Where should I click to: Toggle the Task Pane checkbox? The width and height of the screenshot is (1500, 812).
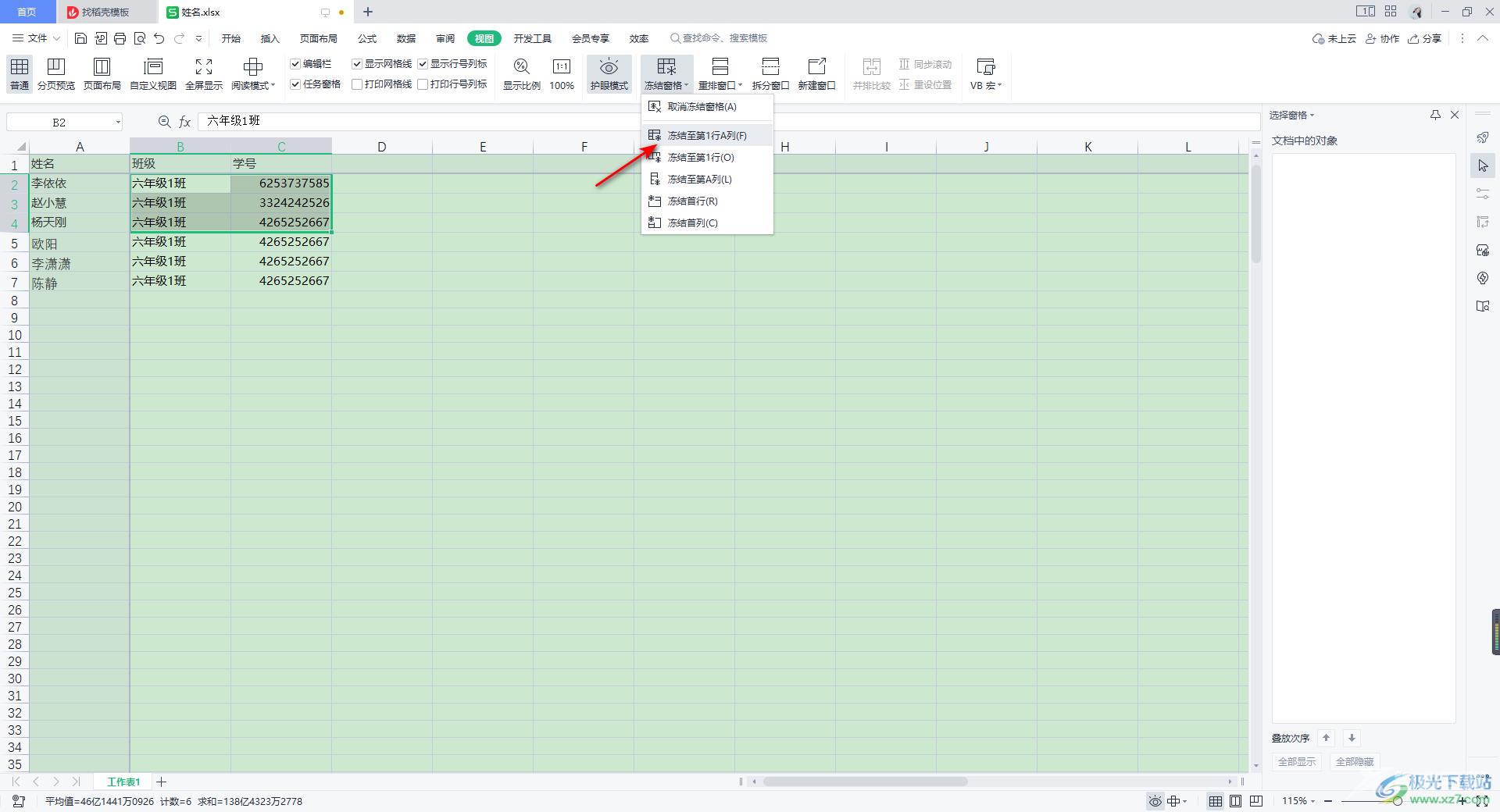pos(295,84)
